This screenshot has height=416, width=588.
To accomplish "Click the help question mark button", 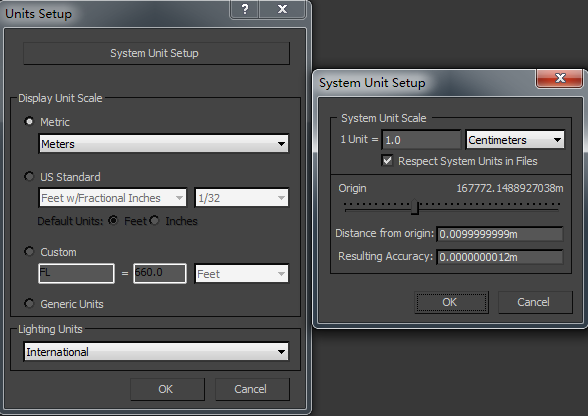I will pos(244,9).
